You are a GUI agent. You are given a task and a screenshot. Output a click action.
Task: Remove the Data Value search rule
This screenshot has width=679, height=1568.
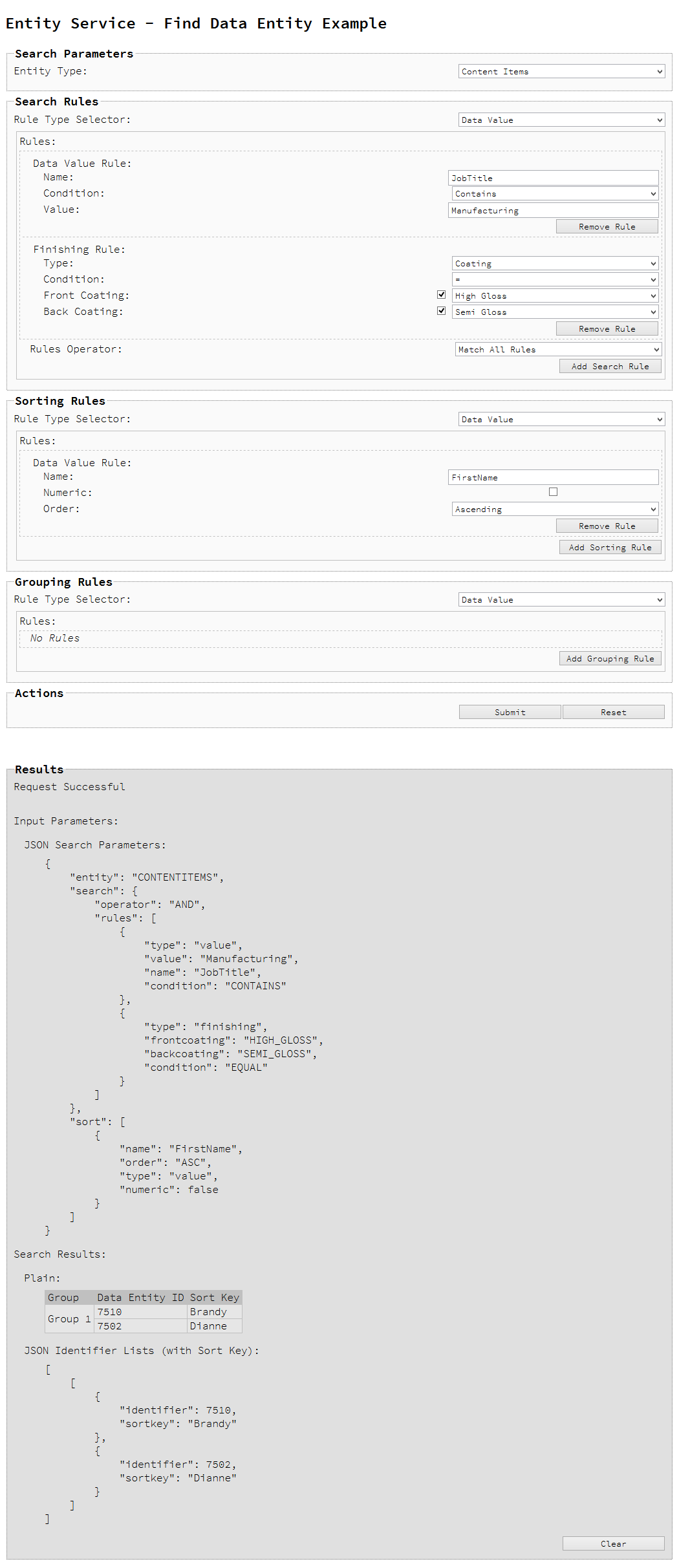[607, 227]
